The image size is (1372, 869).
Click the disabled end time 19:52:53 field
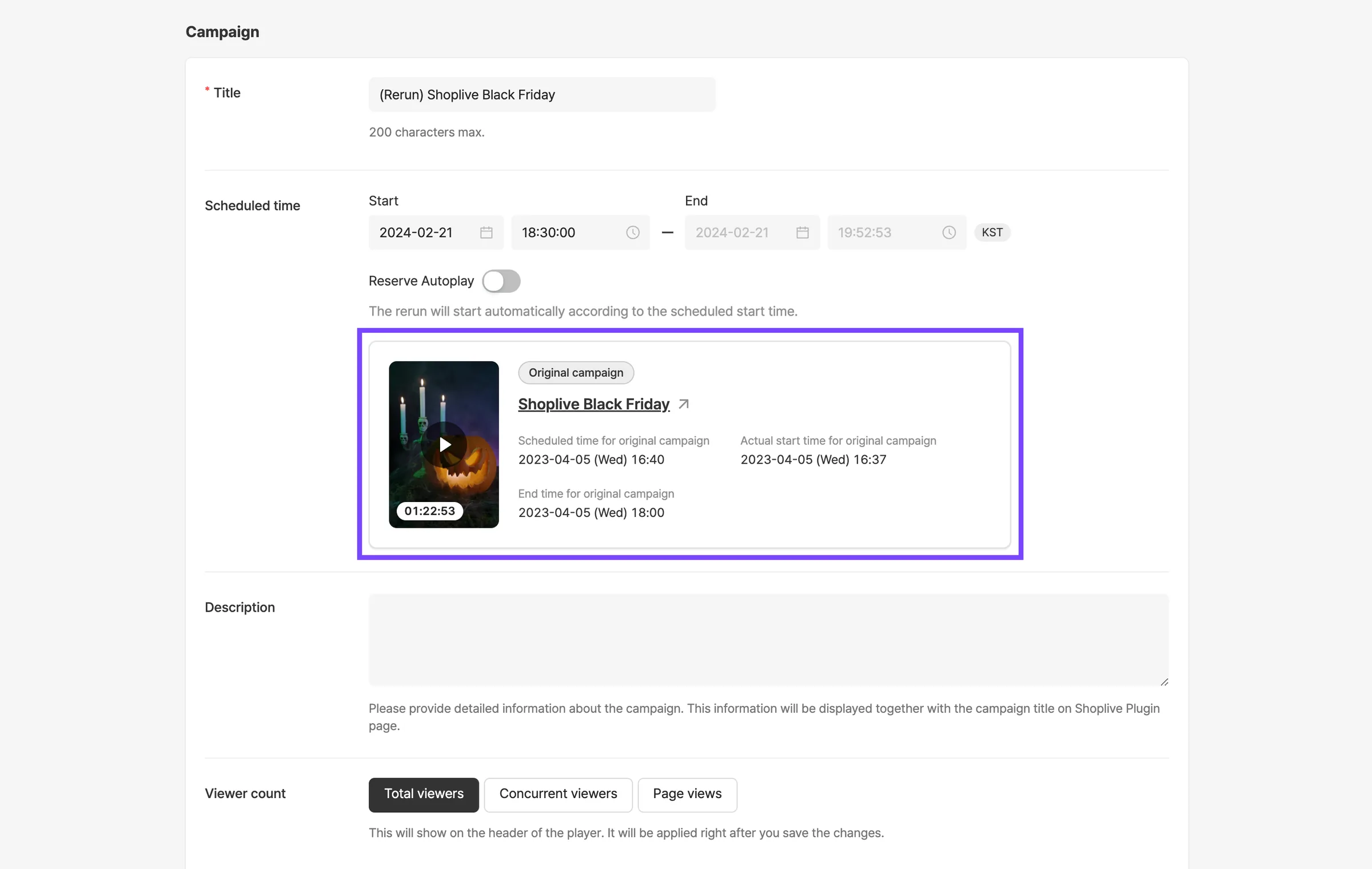(896, 233)
